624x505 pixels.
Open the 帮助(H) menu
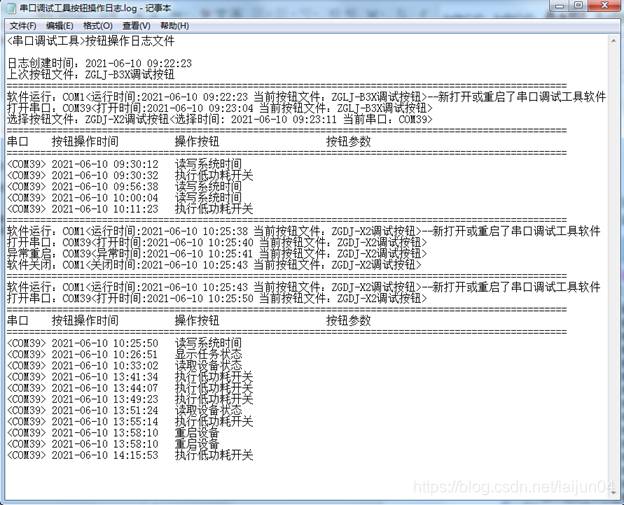click(x=174, y=26)
